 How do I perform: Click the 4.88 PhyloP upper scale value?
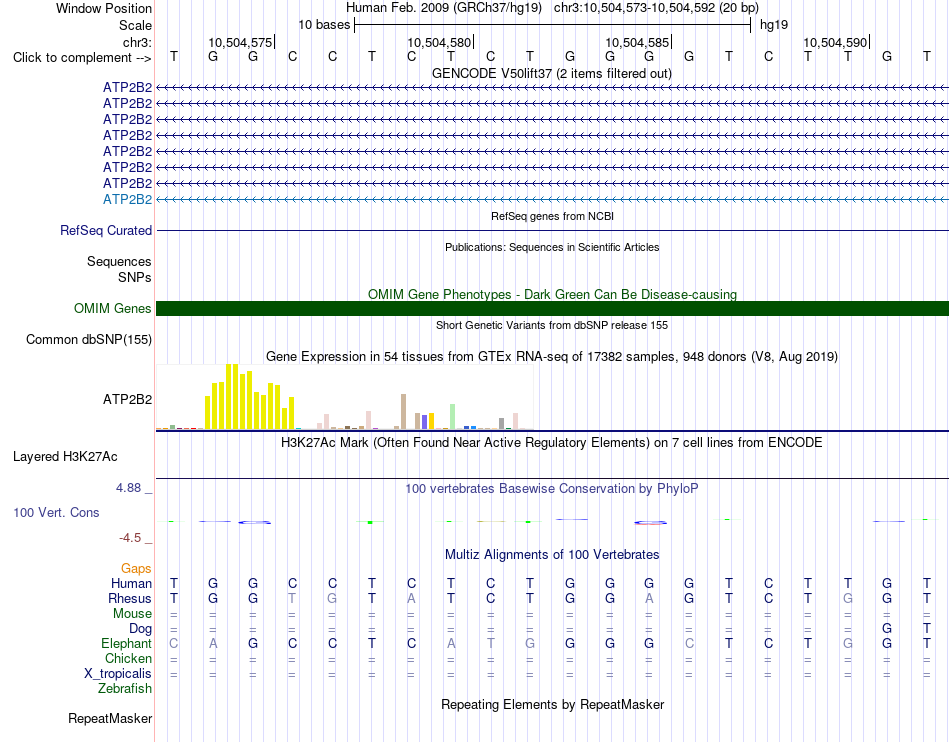point(128,488)
